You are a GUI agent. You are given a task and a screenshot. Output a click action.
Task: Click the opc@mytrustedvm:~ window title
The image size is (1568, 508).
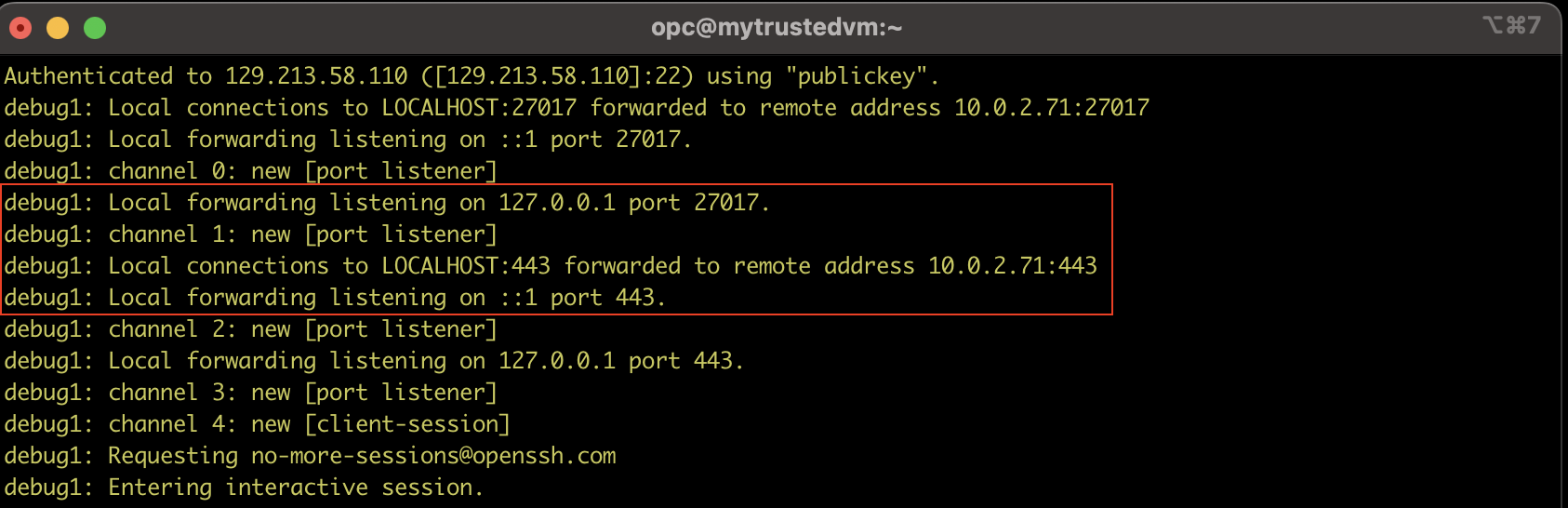(x=777, y=28)
